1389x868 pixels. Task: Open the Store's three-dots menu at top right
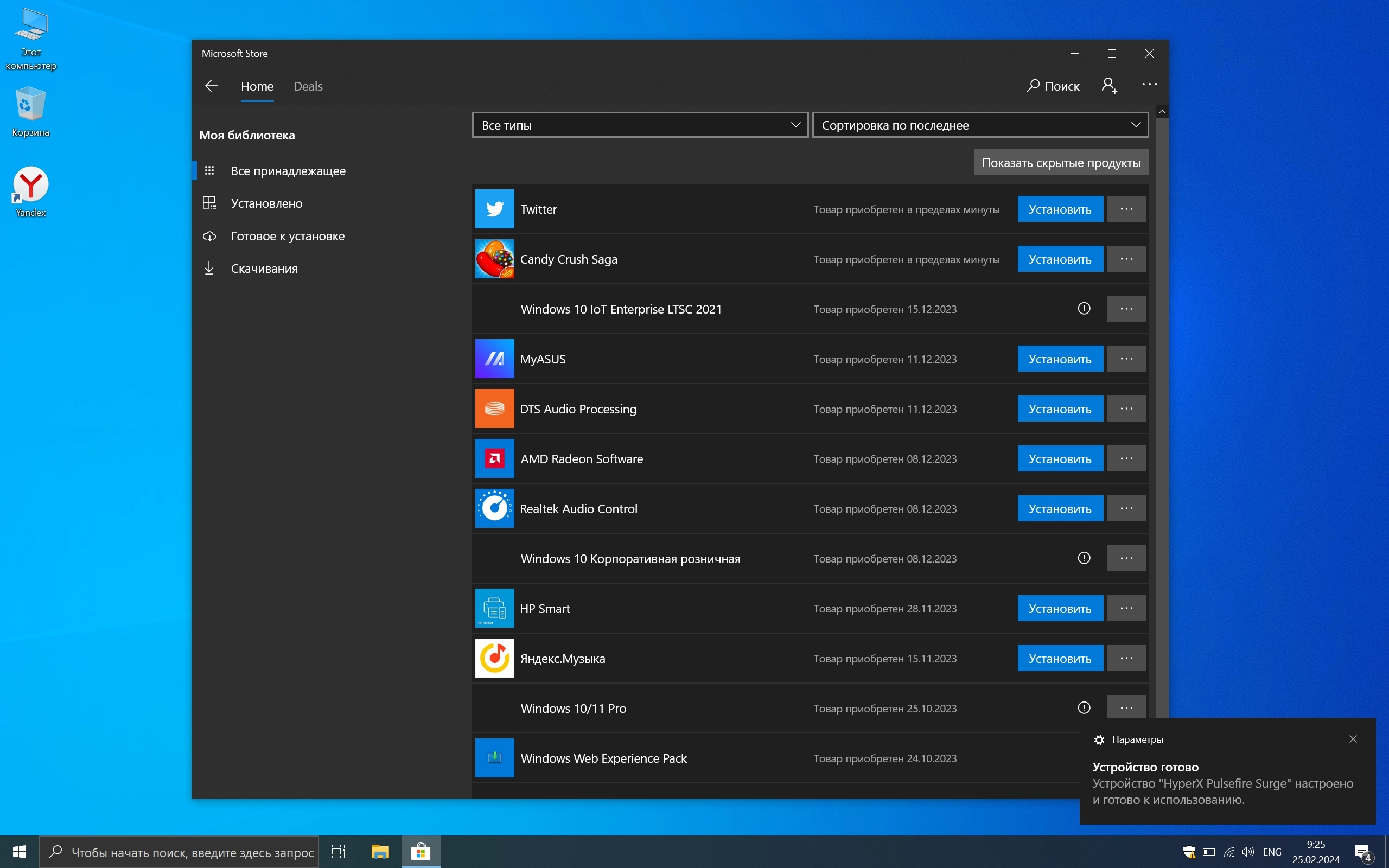coord(1149,85)
